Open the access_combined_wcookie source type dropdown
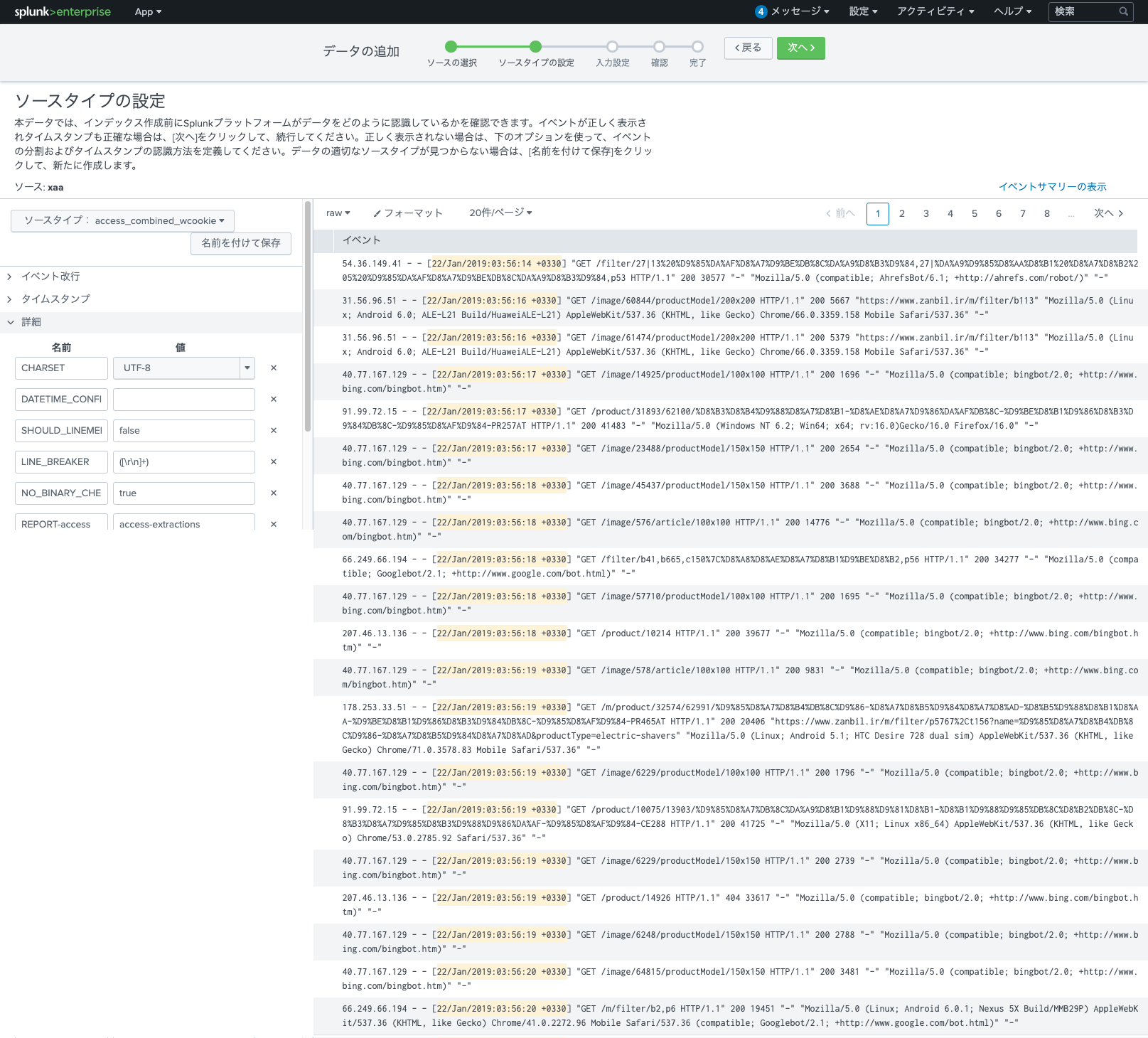Viewport: 1148px width, 1038px height. click(x=122, y=220)
